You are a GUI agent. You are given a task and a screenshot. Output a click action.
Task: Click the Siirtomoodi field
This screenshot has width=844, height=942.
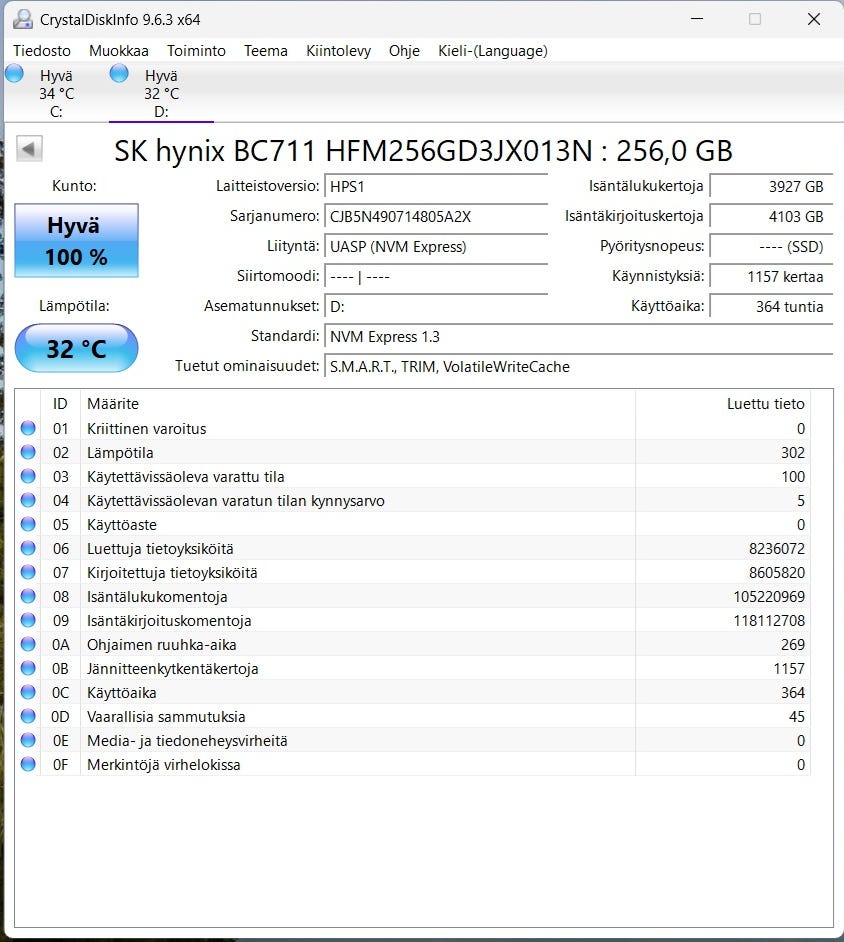click(436, 276)
